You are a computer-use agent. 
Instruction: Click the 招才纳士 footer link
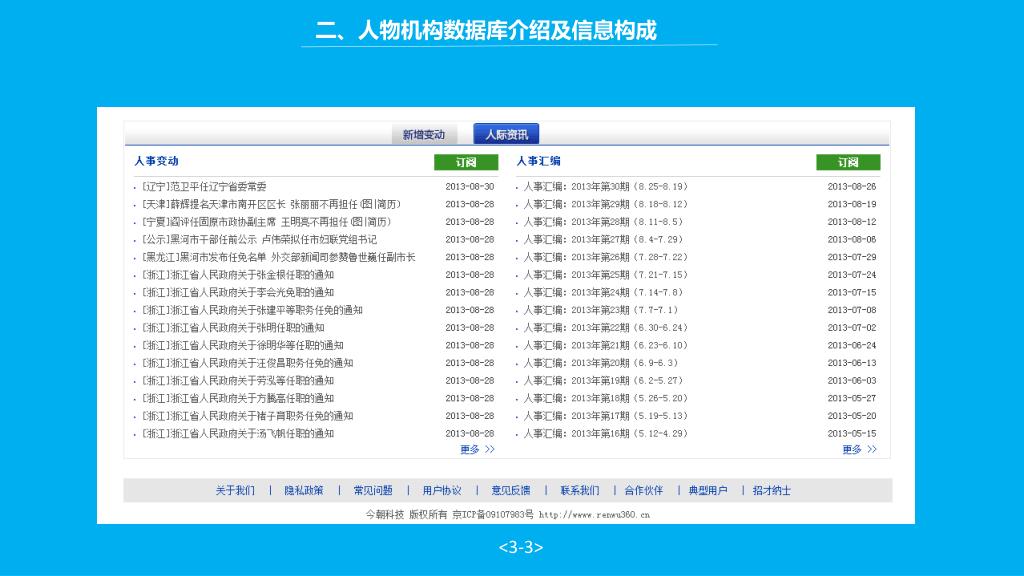point(771,491)
